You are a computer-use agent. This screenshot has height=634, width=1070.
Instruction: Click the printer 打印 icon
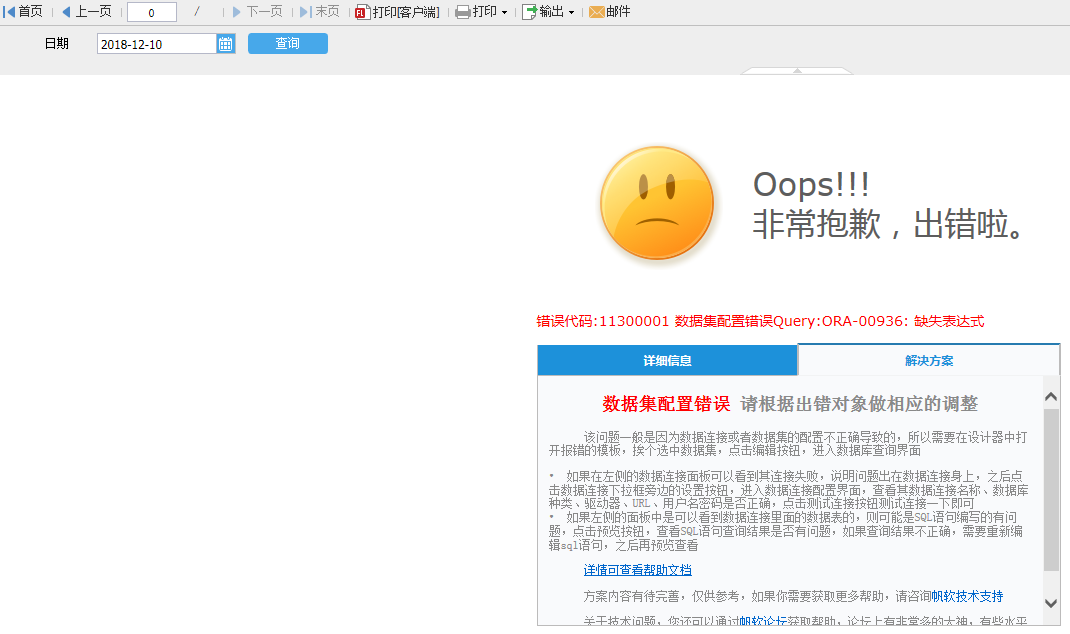pyautogui.click(x=462, y=12)
